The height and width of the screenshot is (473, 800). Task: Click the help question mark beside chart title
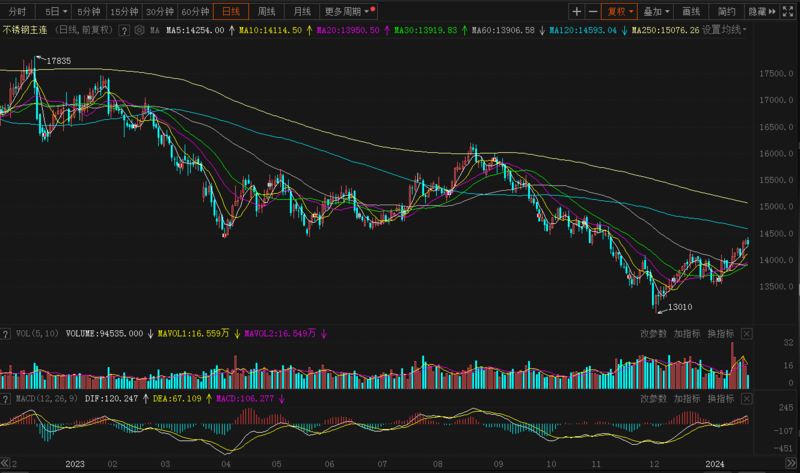[124, 31]
